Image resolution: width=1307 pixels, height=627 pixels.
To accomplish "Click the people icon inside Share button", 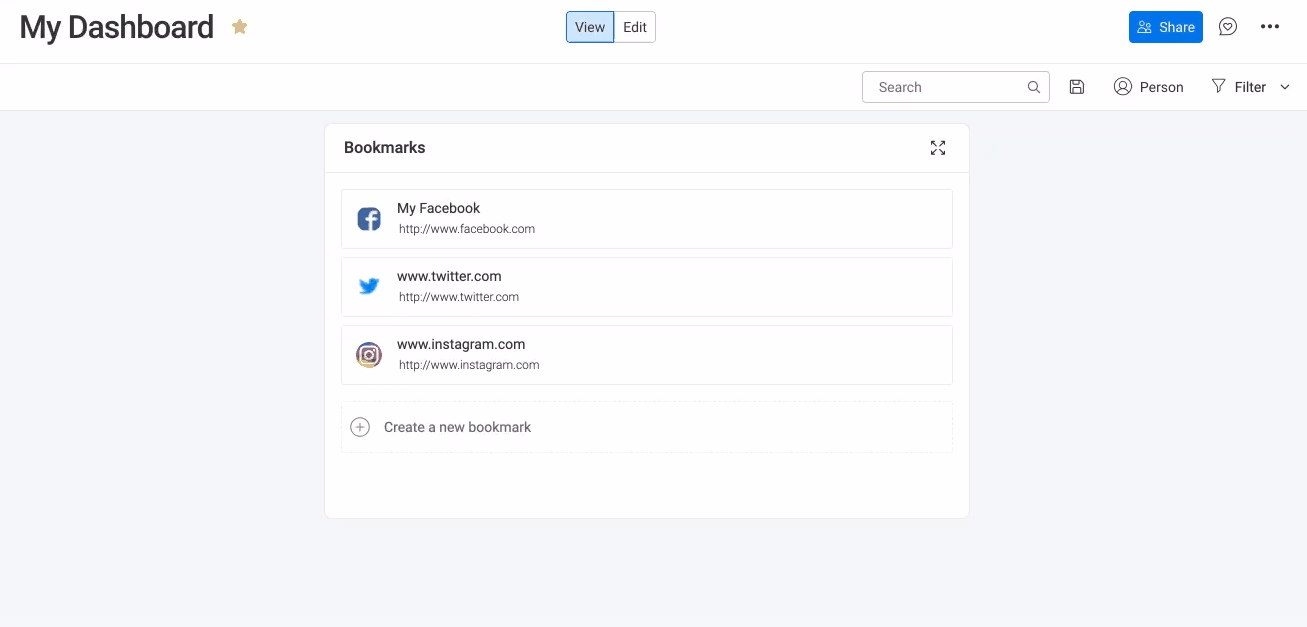I will tap(1144, 27).
